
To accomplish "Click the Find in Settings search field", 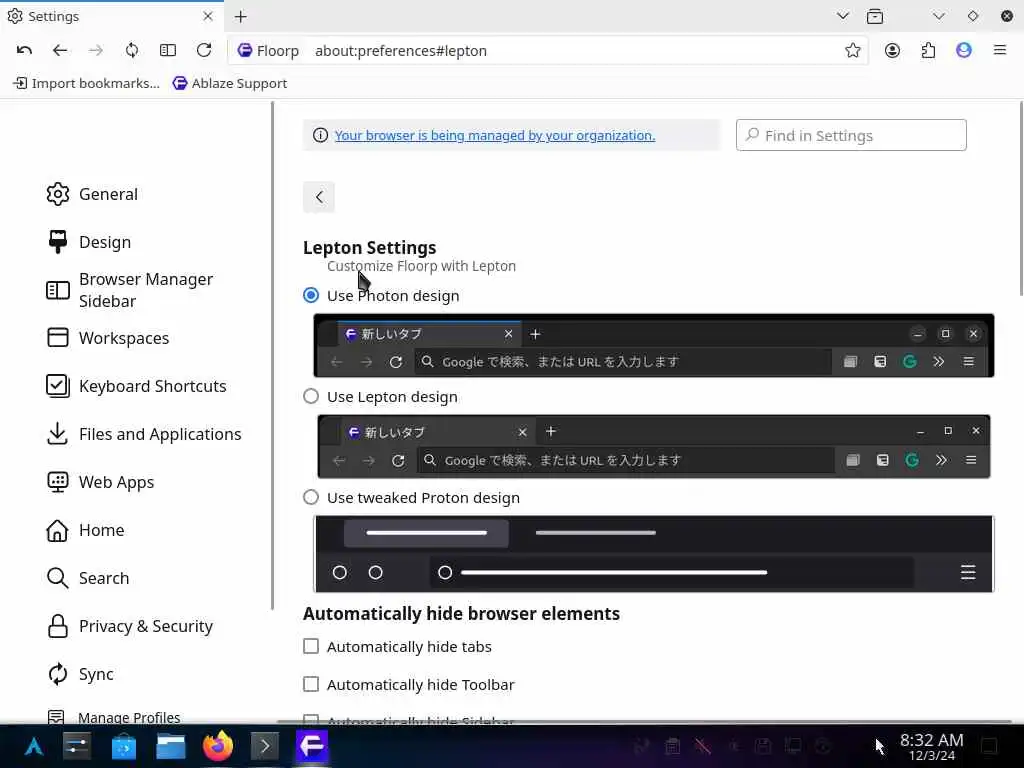I will coord(851,135).
